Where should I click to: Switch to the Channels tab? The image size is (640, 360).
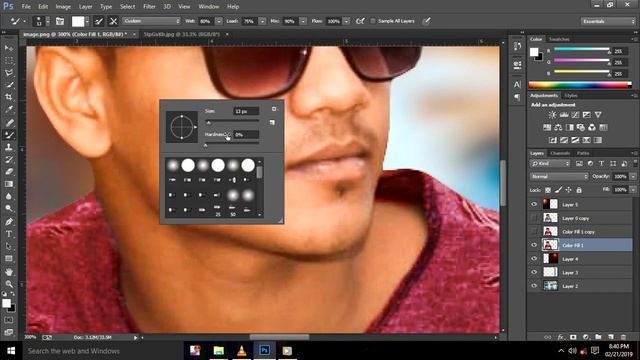[x=560, y=153]
